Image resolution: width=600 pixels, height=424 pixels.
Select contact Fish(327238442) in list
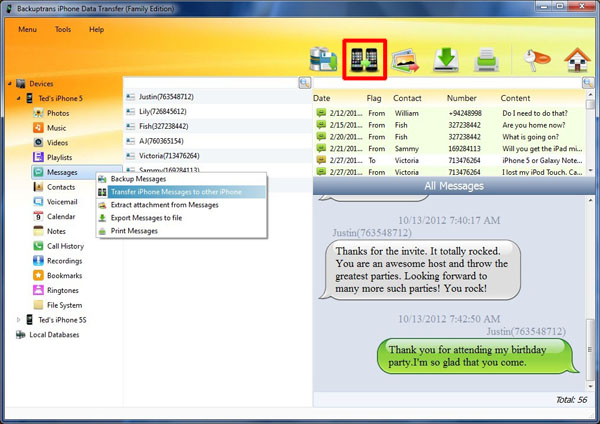[218, 126]
